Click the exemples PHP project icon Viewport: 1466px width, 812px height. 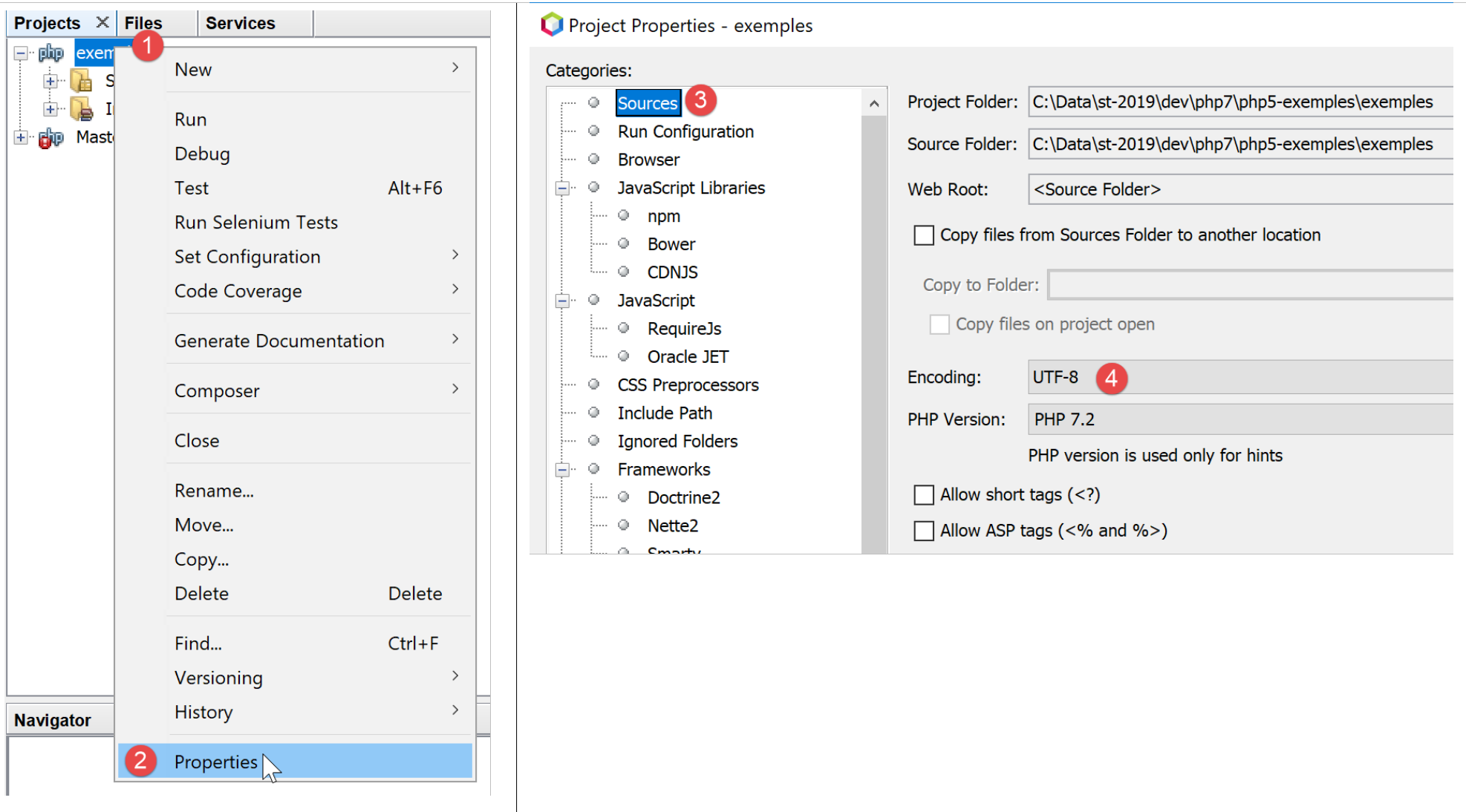[x=51, y=53]
